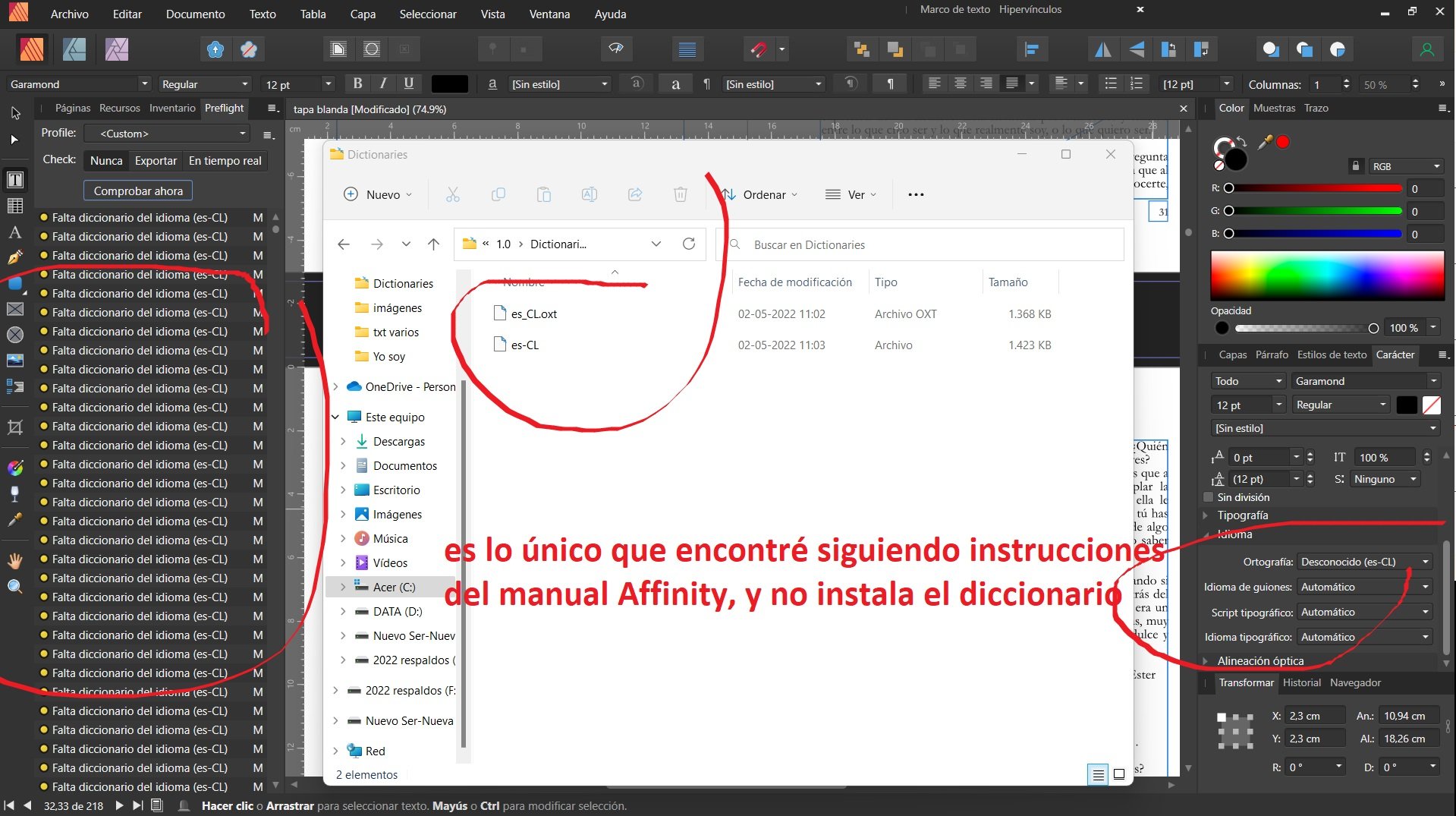The width and height of the screenshot is (1456, 816).
Task: Expand Descargas tree item
Action: 343,441
